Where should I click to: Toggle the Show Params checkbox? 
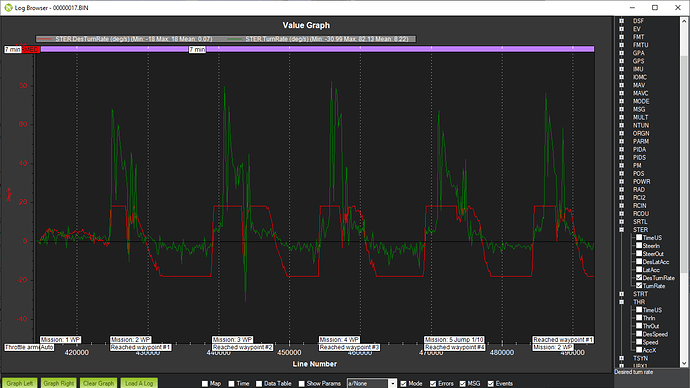click(301, 384)
